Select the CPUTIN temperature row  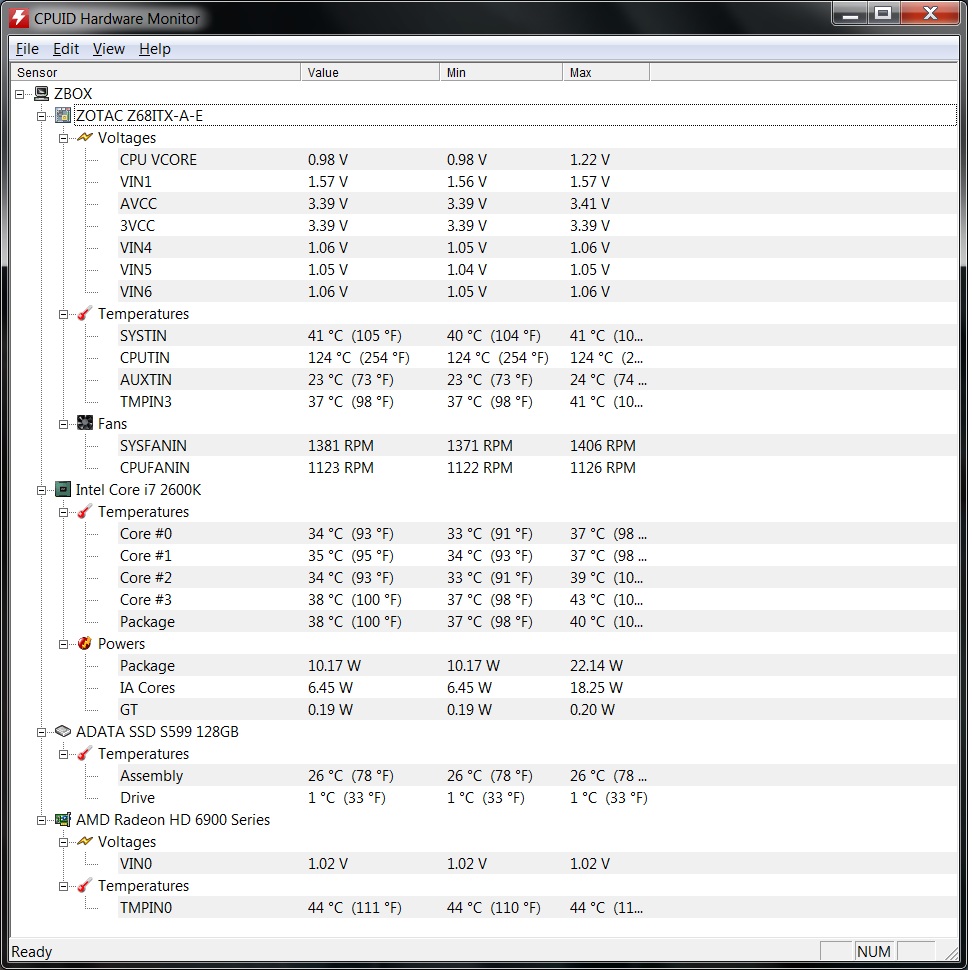[537, 358]
